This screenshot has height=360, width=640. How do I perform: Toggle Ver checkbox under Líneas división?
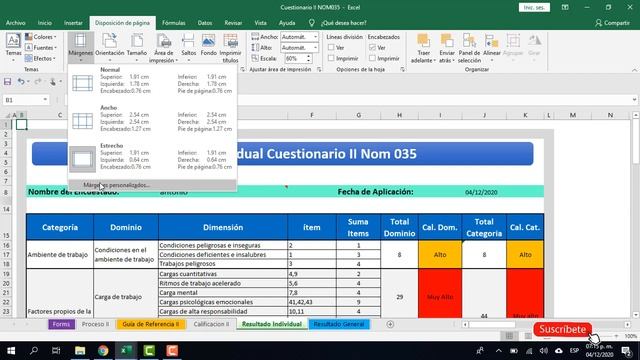(x=331, y=48)
